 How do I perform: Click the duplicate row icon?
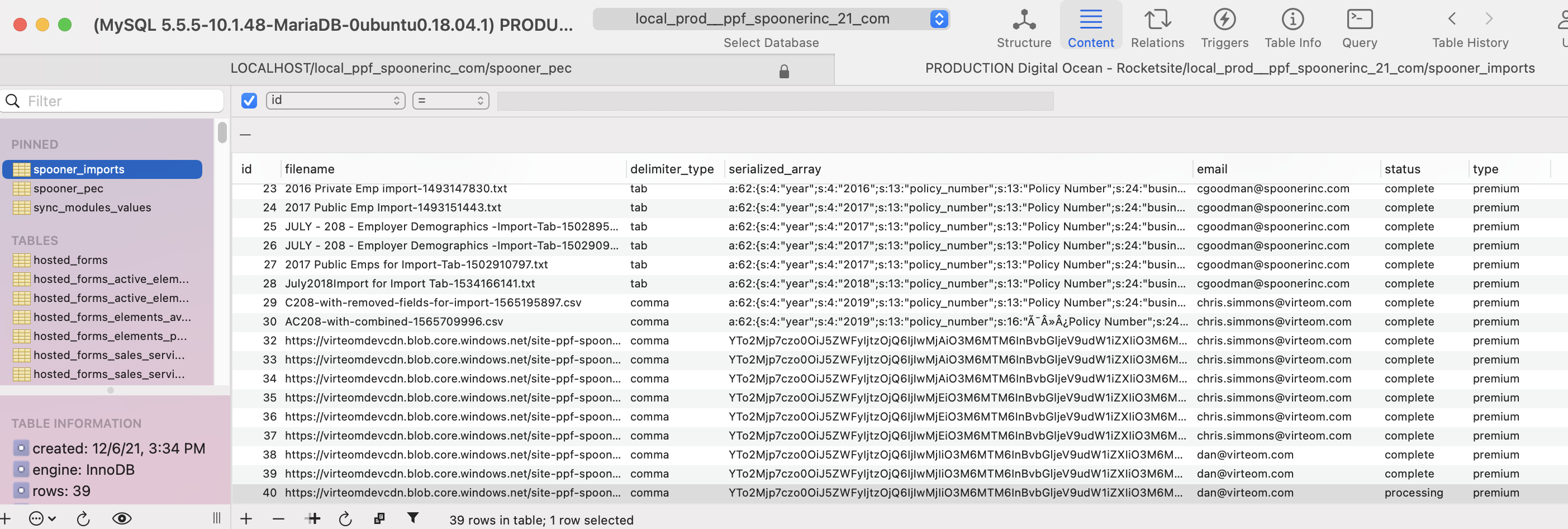pyautogui.click(x=379, y=518)
